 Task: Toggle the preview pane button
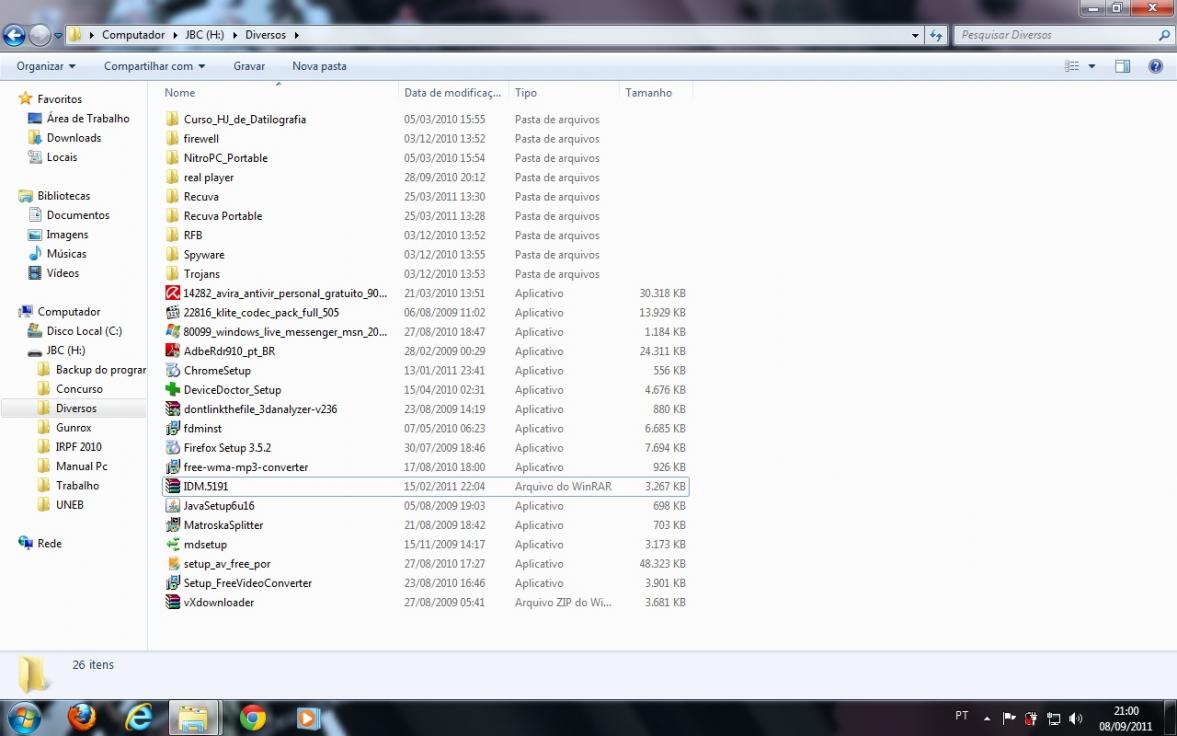pyautogui.click(x=1122, y=66)
